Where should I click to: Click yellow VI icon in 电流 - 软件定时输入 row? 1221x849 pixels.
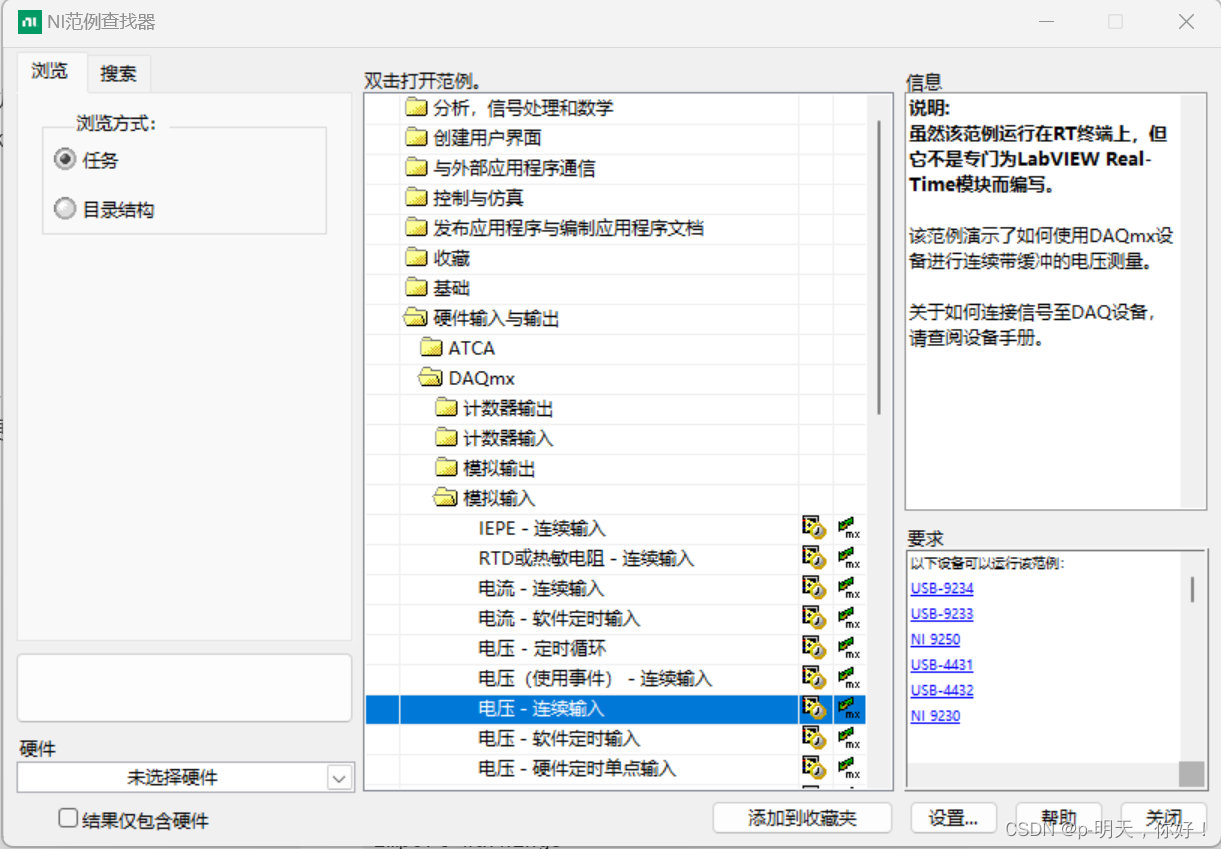click(x=814, y=618)
